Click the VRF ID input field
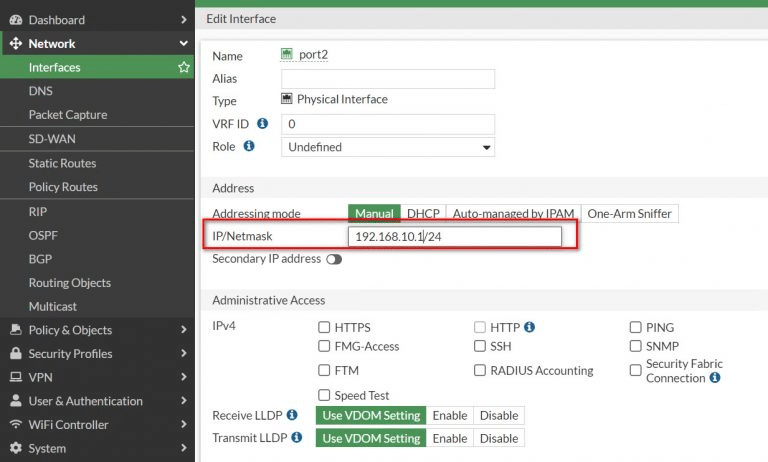 point(387,124)
